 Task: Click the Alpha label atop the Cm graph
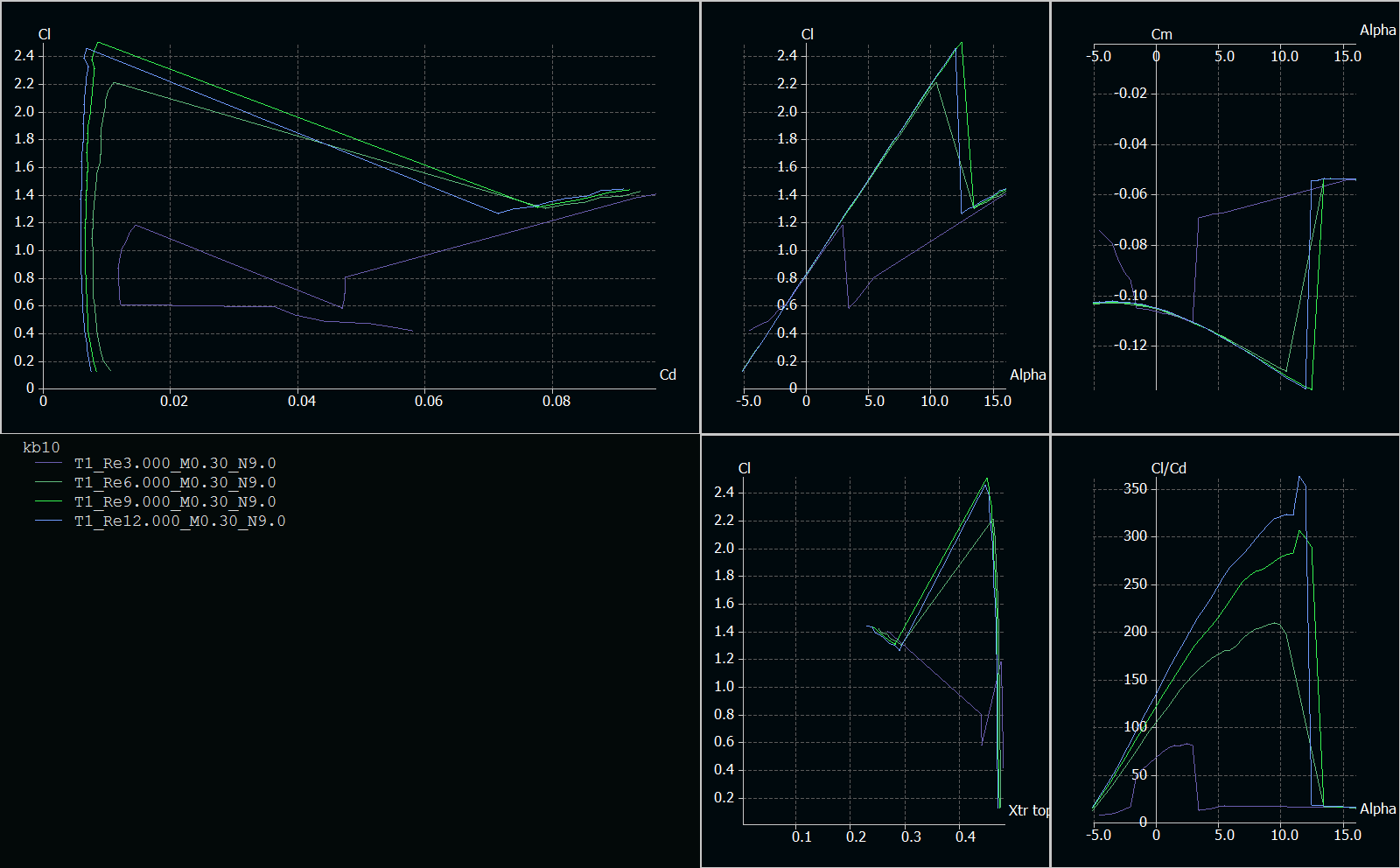(1377, 30)
